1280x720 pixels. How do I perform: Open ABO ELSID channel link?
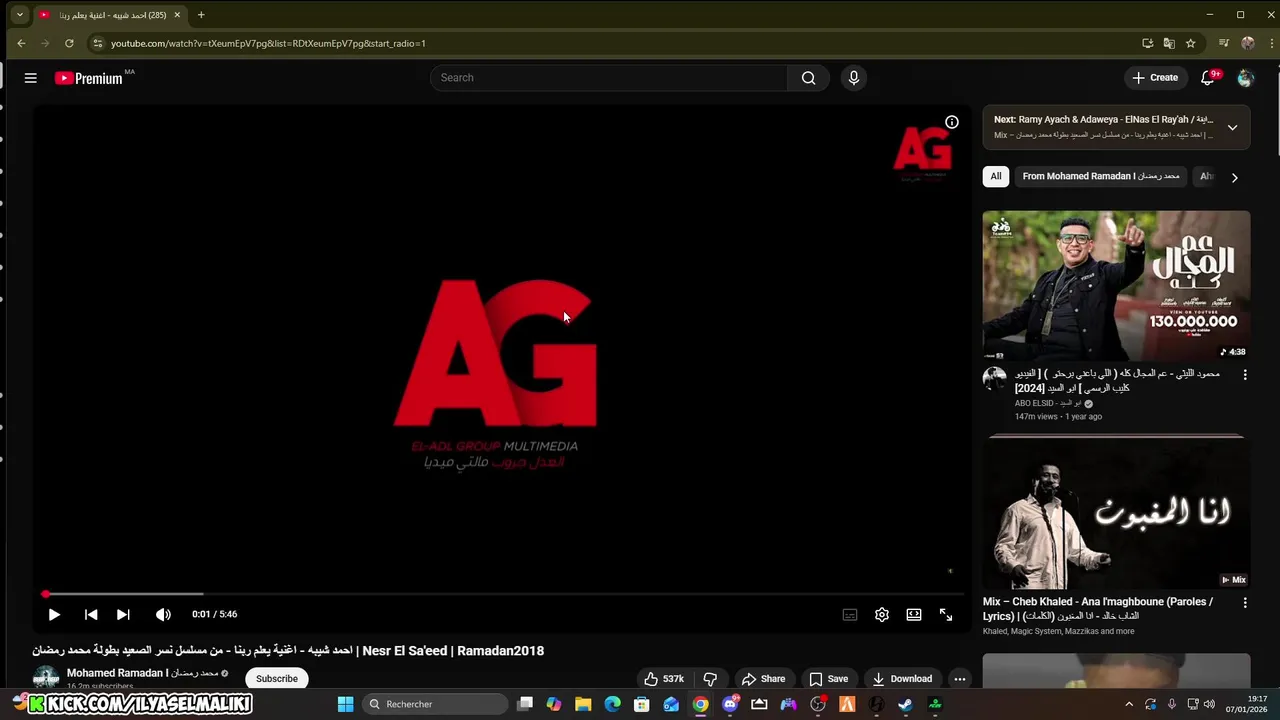(x=1048, y=403)
